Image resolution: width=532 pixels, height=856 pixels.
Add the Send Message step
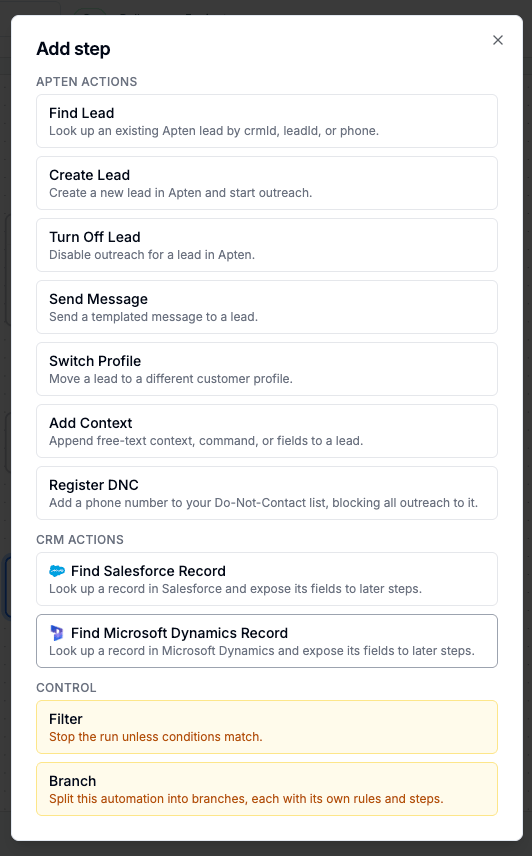[267, 307]
